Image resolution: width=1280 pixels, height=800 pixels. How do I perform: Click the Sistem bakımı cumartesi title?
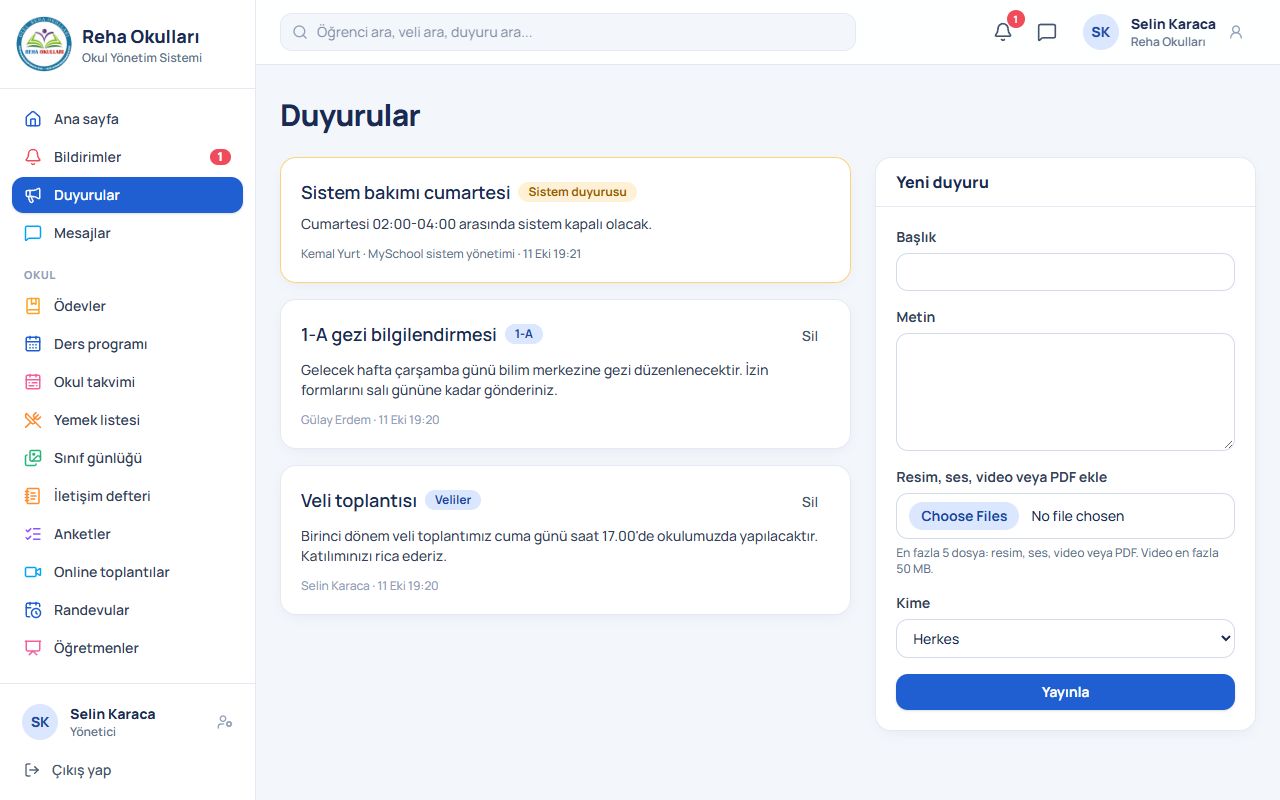[406, 193]
